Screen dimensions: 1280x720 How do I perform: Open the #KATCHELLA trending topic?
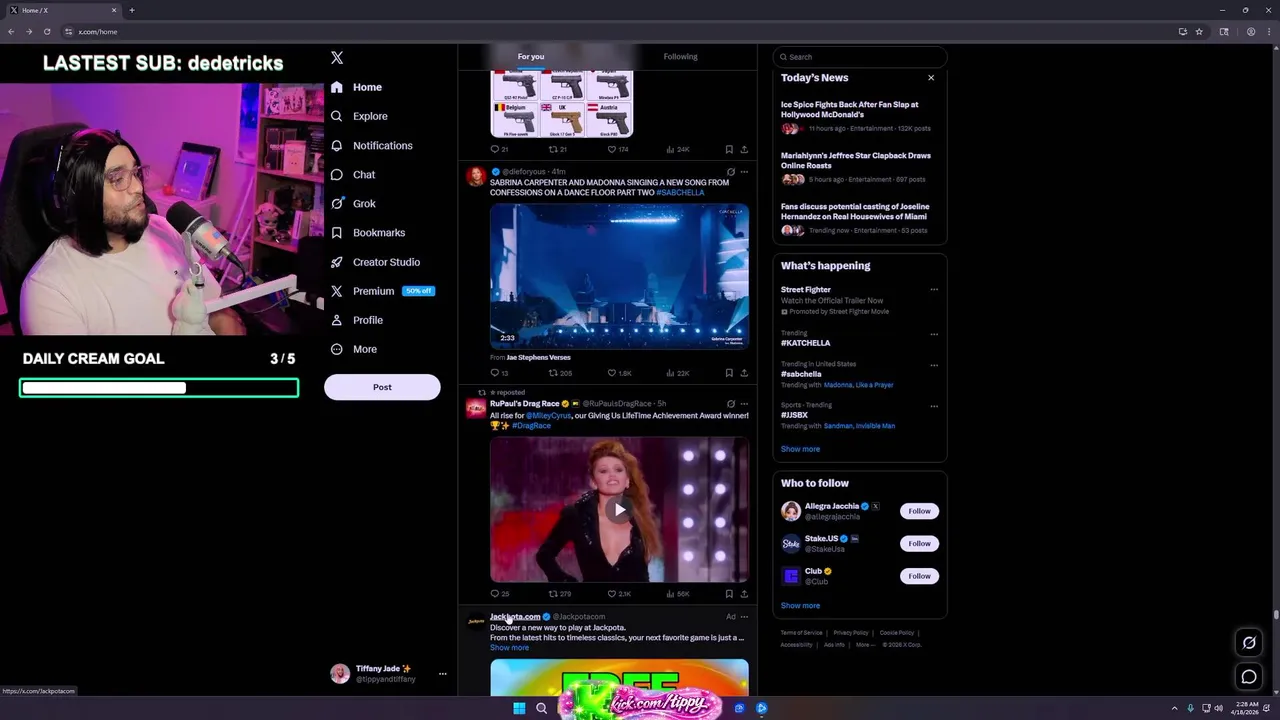tap(806, 343)
